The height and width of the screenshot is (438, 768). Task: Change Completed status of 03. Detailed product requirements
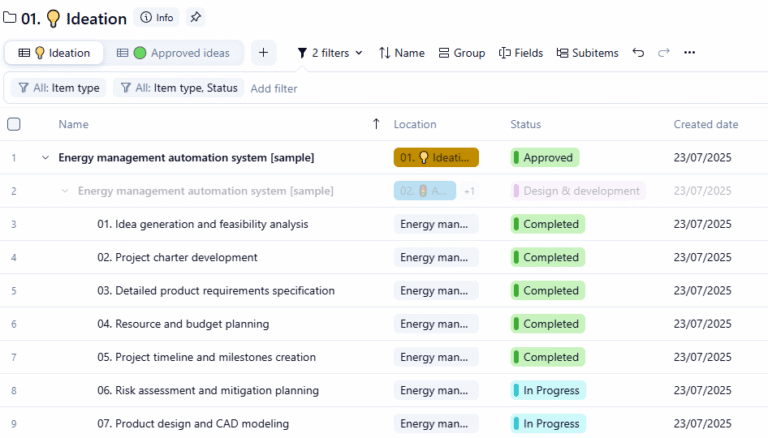(548, 291)
